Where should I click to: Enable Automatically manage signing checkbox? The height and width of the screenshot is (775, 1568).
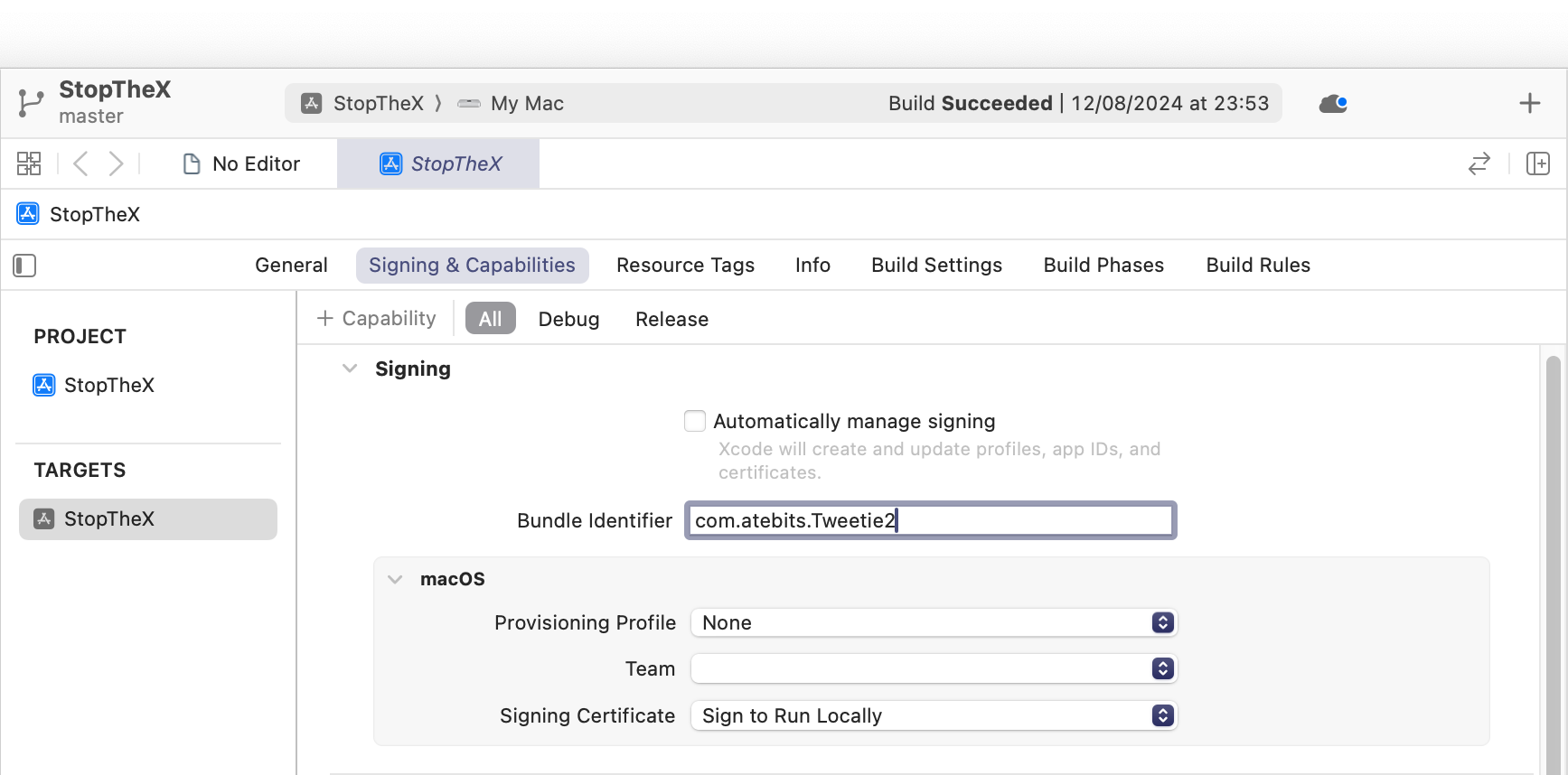695,421
